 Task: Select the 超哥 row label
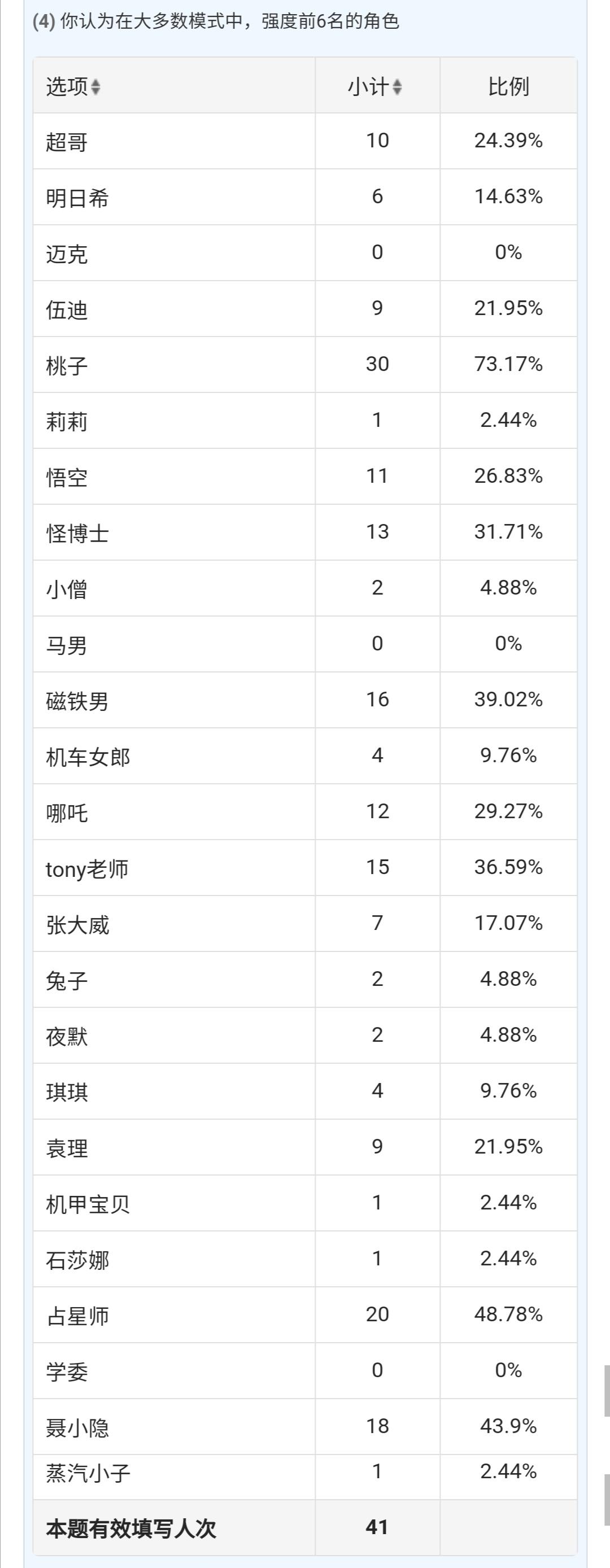tap(67, 141)
